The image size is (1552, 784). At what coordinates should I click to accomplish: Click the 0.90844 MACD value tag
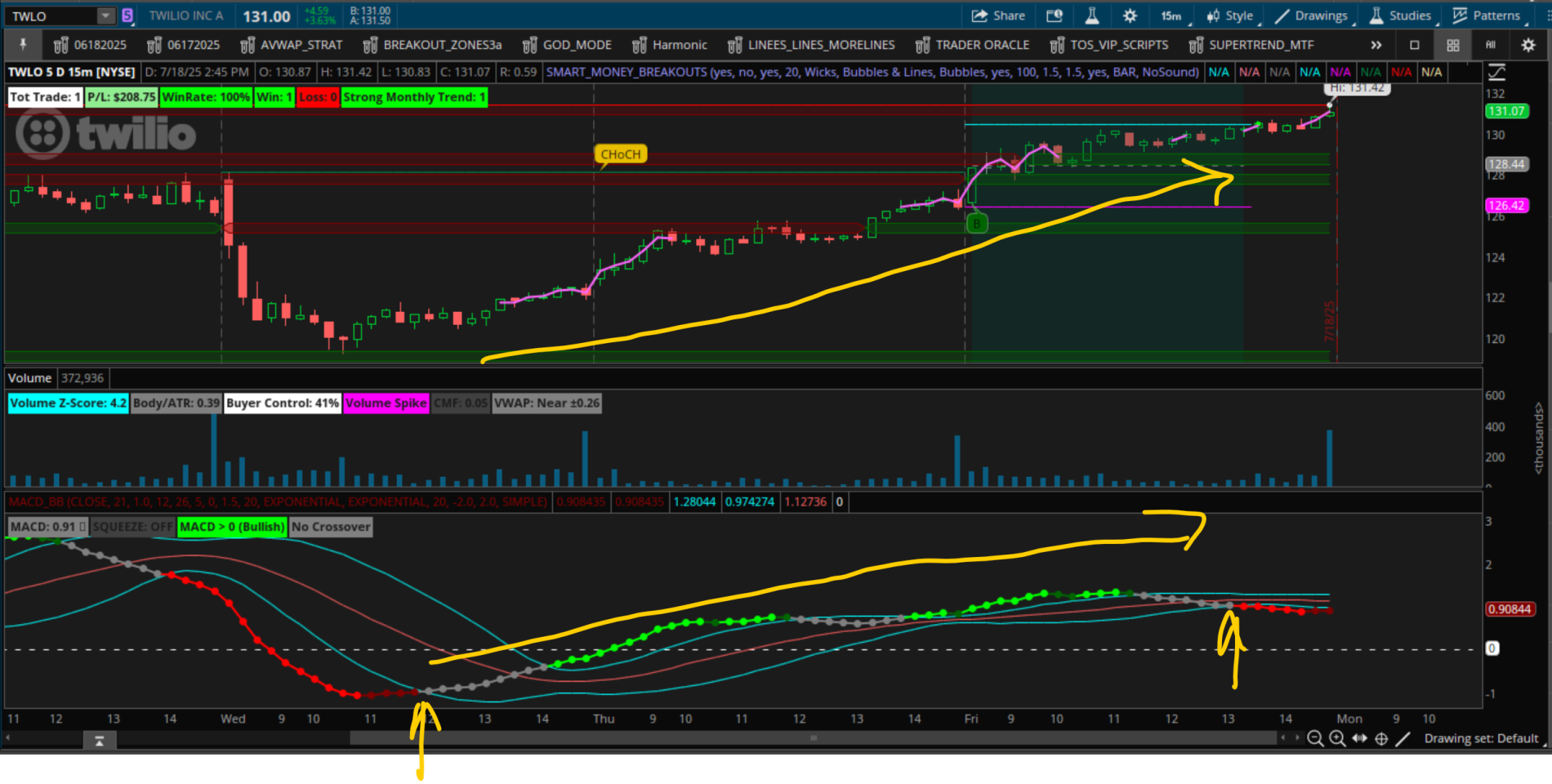[x=1509, y=609]
